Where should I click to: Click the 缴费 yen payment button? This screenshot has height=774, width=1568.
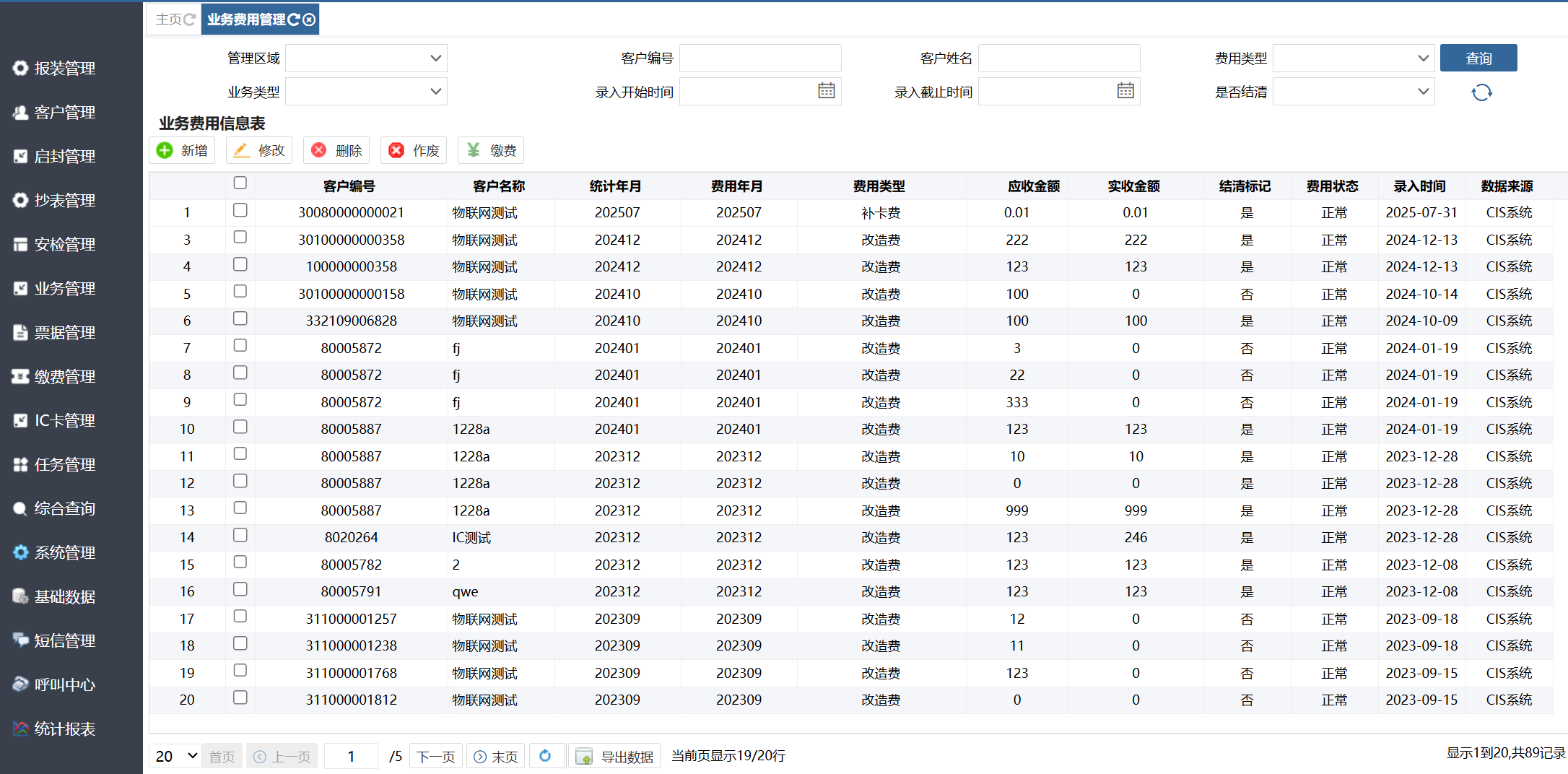491,150
